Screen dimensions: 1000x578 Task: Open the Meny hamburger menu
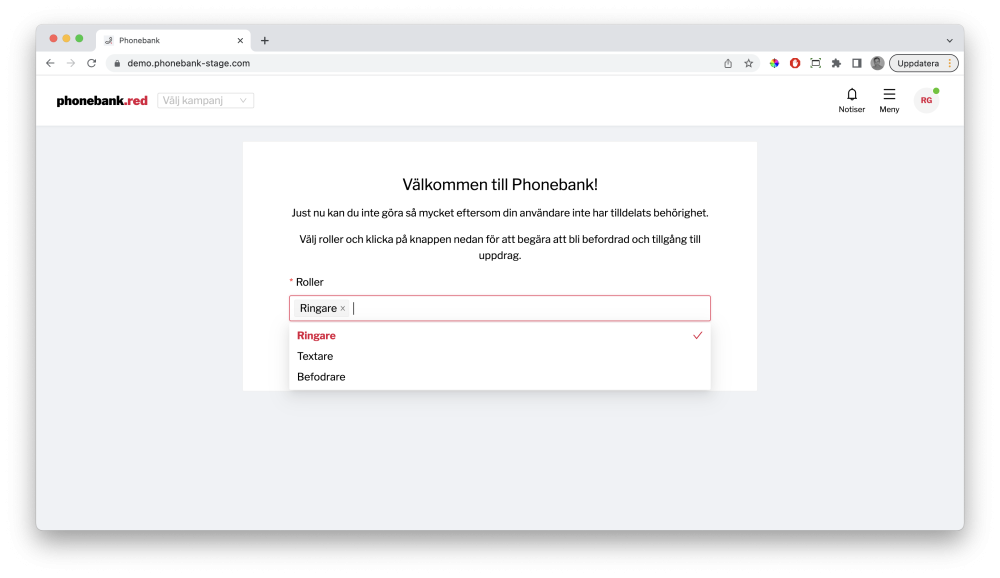(x=889, y=100)
